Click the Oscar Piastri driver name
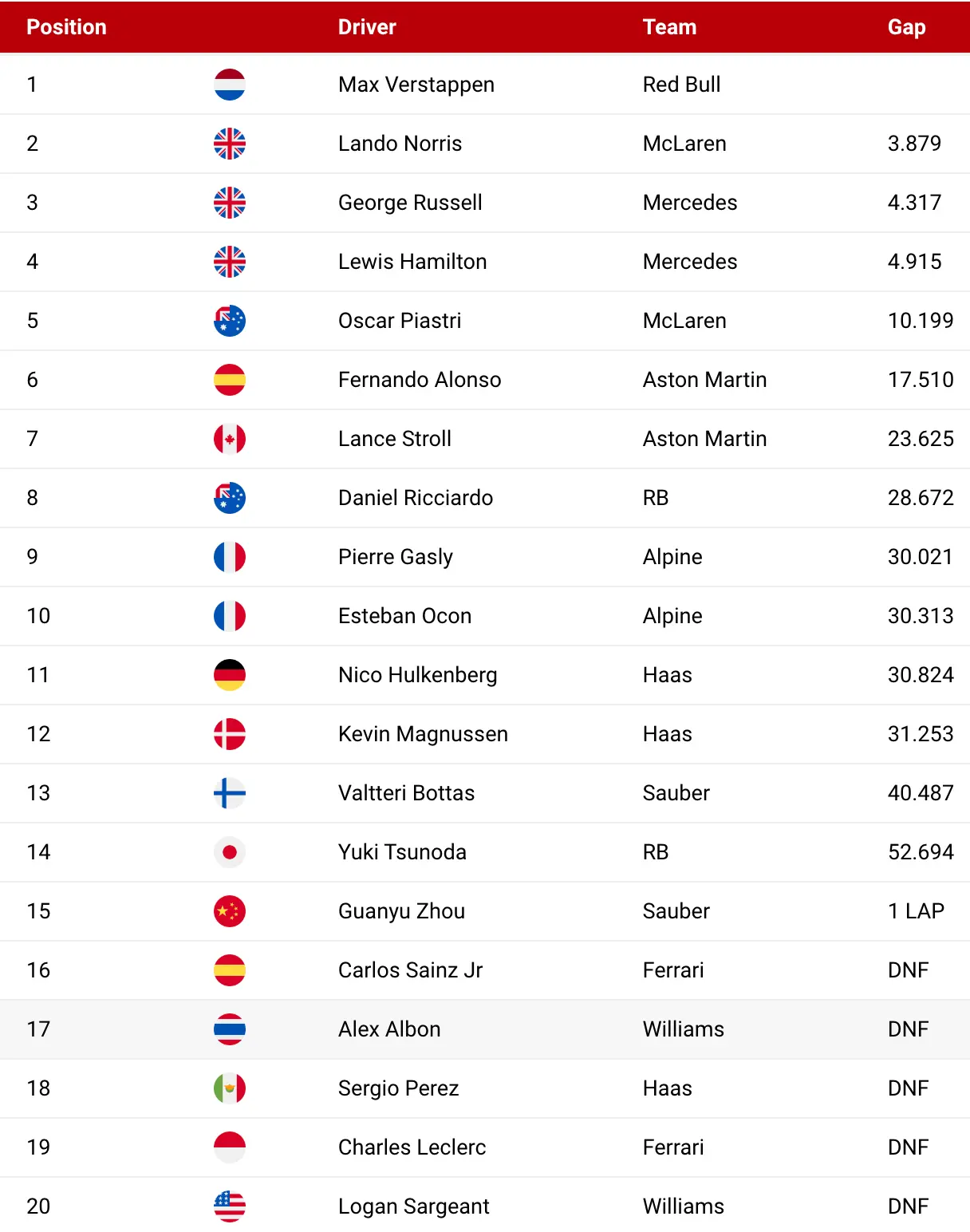The image size is (970, 1232). point(400,321)
